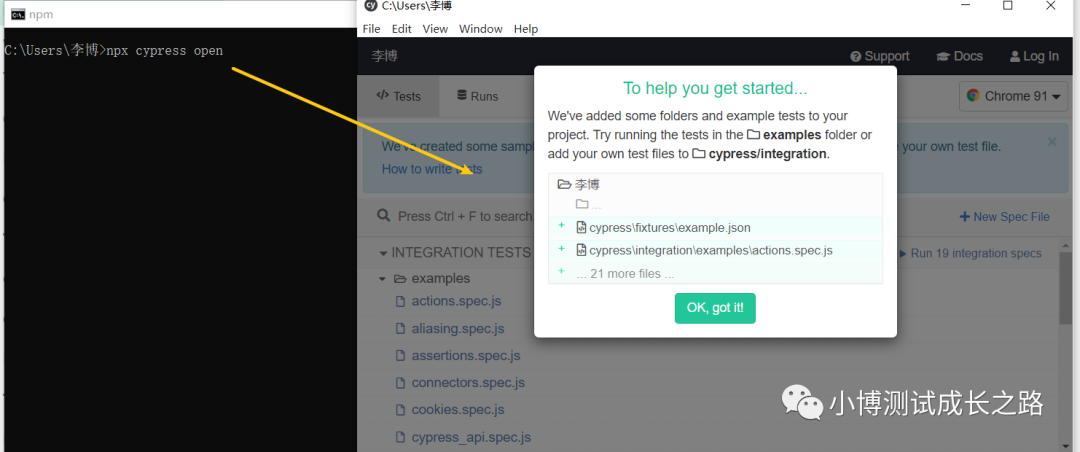Click the file icon beside assertions.spec.js

click(400, 356)
